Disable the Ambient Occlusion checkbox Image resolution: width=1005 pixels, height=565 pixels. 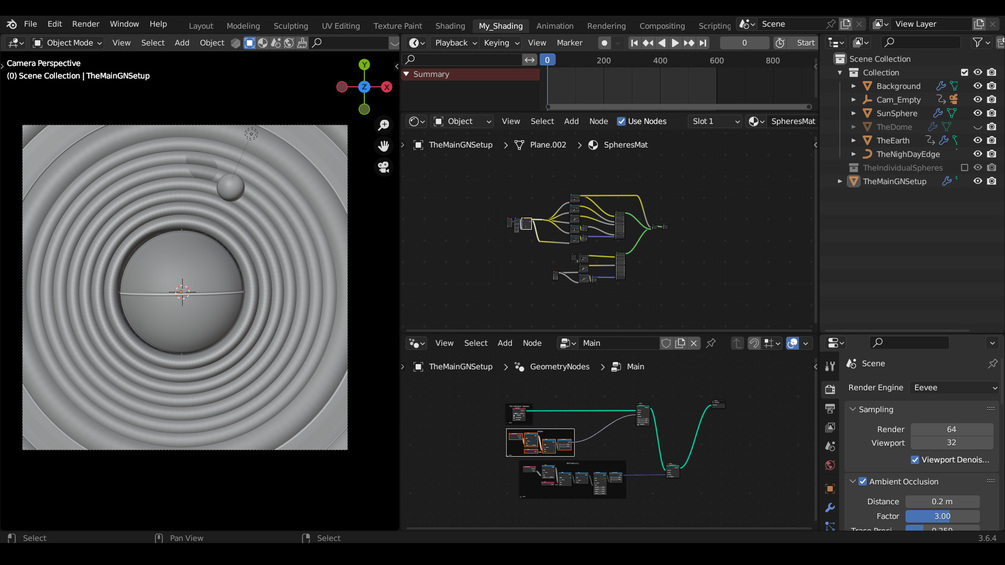pyautogui.click(x=863, y=482)
